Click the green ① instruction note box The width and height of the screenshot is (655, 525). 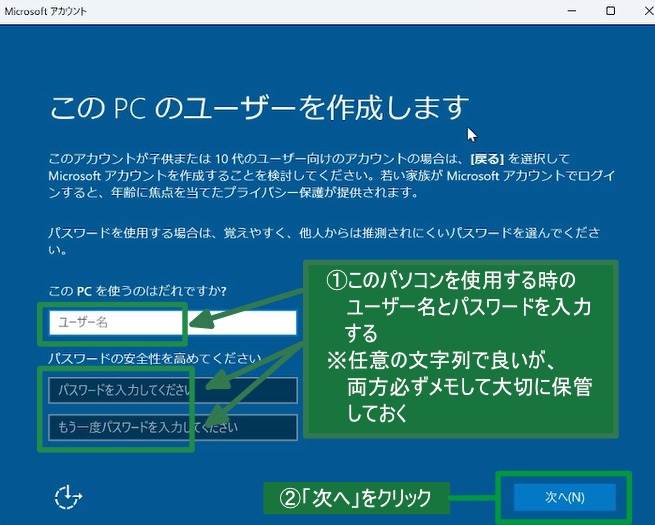(460, 350)
